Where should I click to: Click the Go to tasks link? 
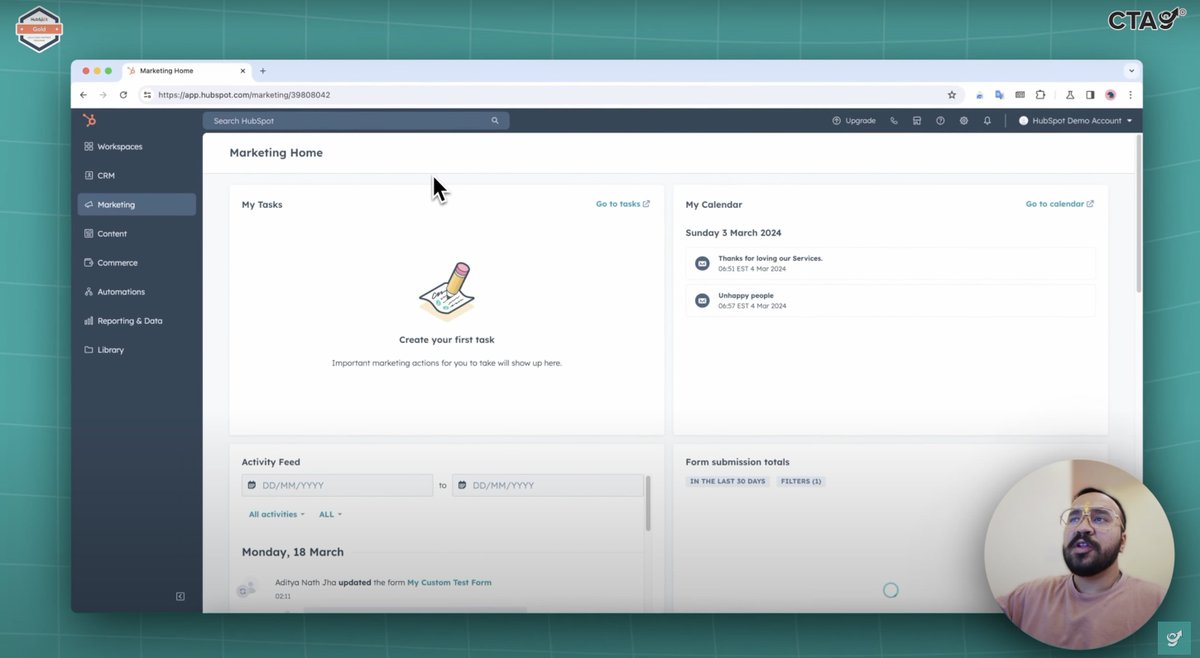[623, 204]
